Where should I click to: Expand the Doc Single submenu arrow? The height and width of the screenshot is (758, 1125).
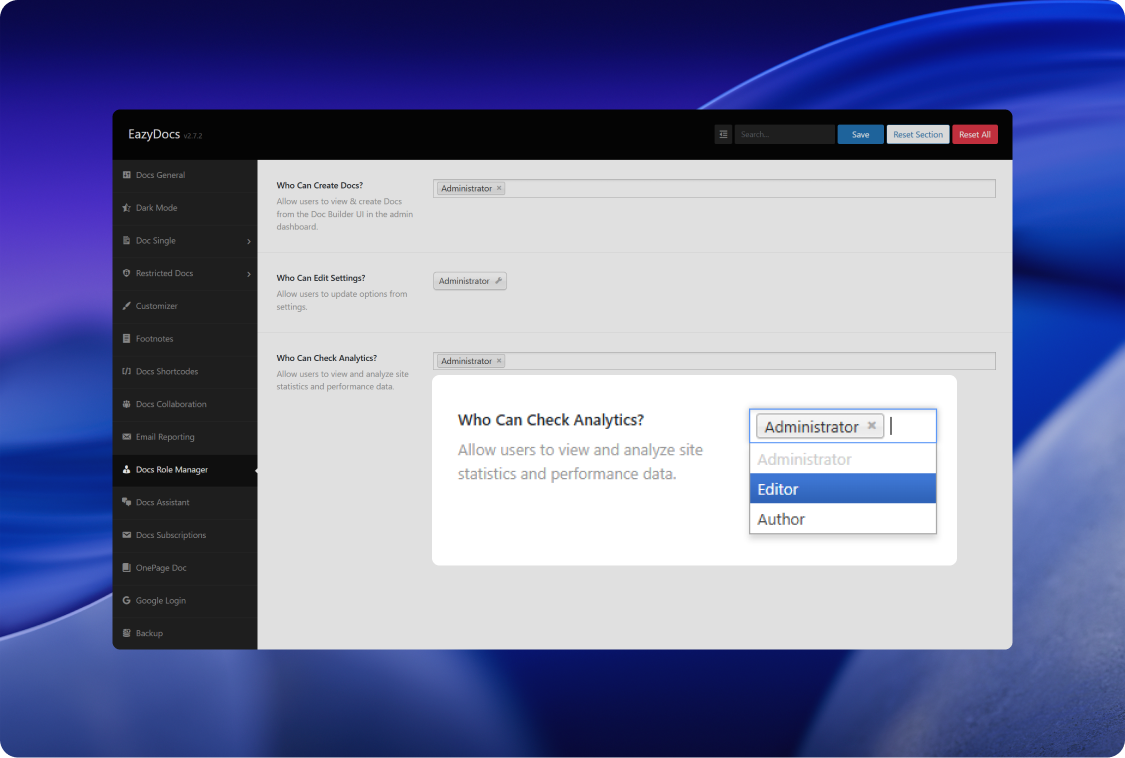pos(249,241)
